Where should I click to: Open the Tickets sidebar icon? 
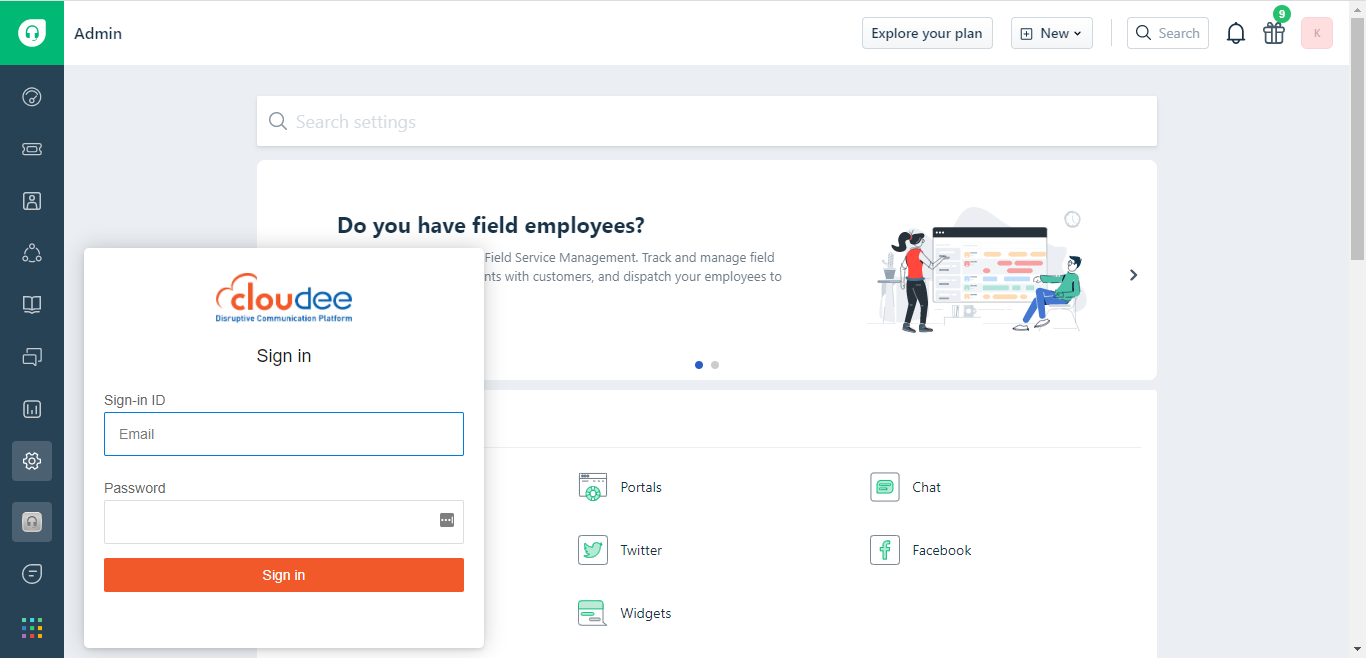pos(32,149)
